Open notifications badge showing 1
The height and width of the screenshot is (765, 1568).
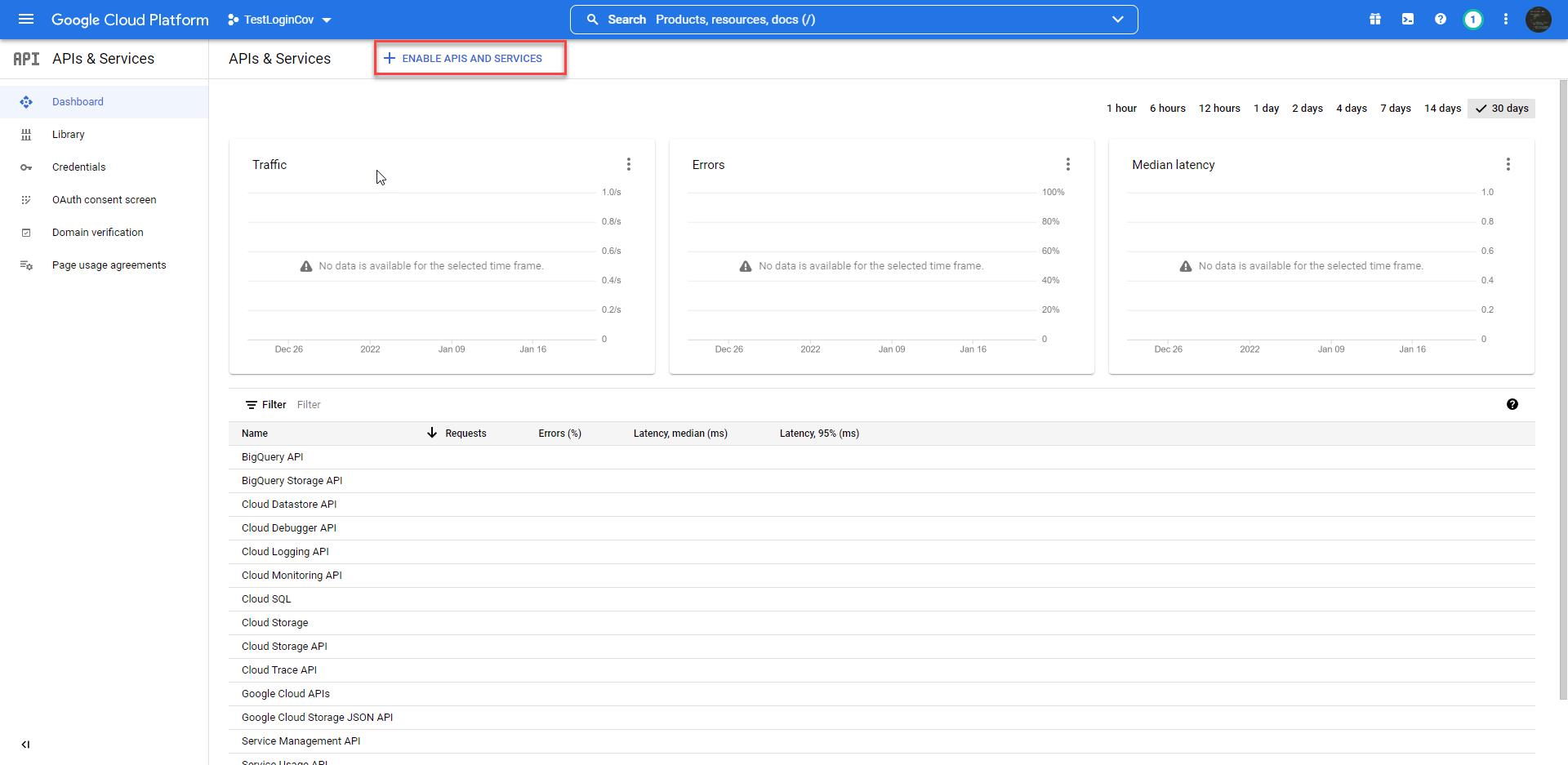(1473, 19)
